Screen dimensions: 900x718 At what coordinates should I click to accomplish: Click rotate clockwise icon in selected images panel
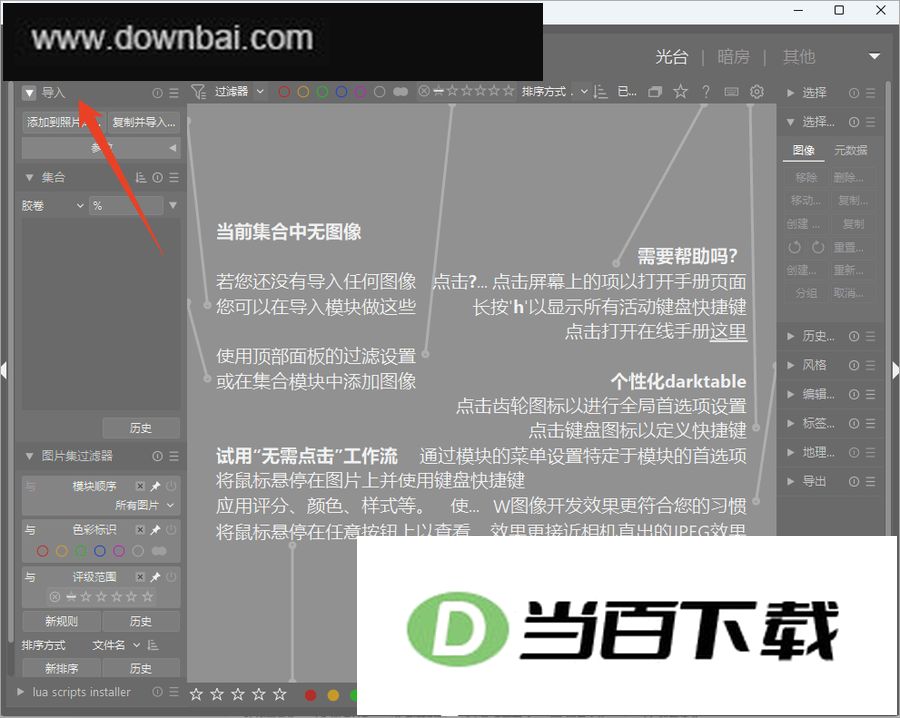click(818, 247)
